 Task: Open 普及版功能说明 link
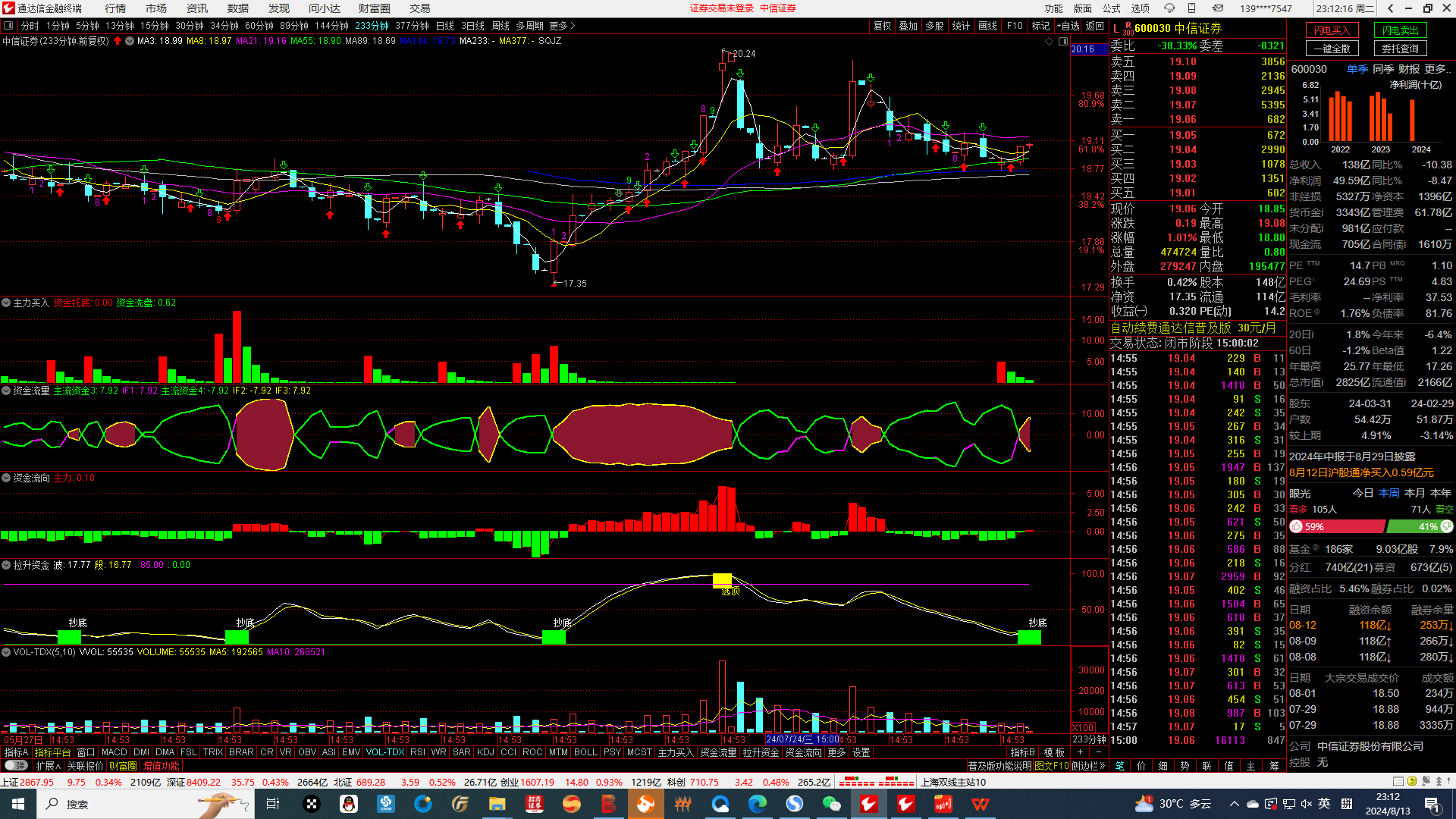(999, 766)
